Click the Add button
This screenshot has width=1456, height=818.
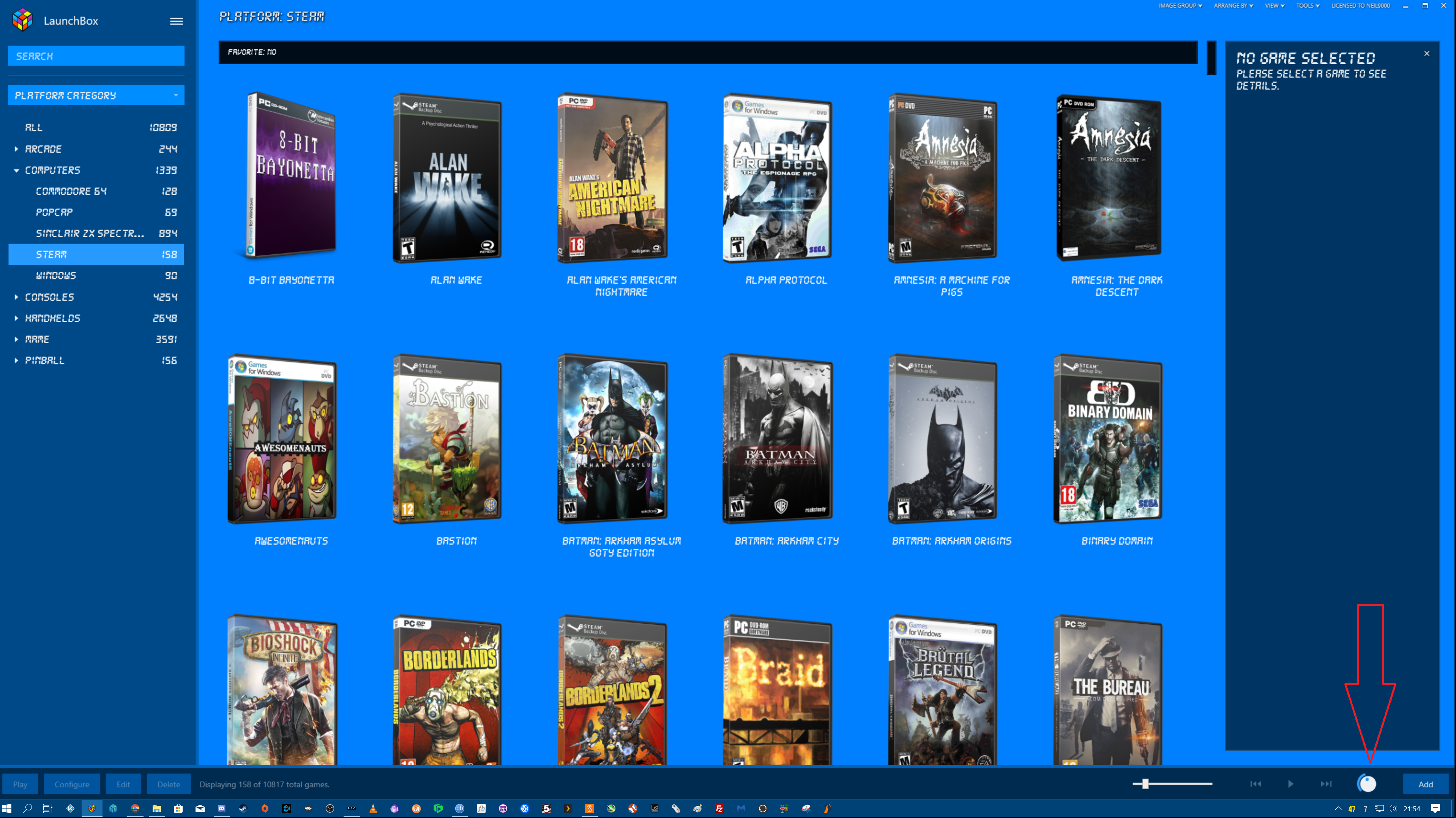coord(1426,784)
